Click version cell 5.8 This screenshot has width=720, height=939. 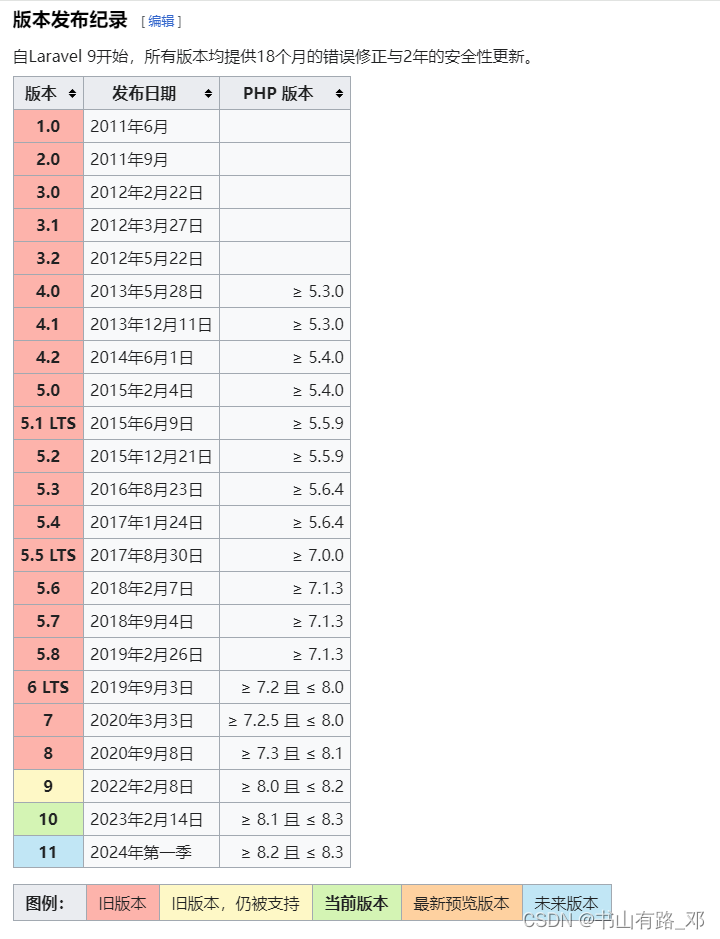point(49,654)
